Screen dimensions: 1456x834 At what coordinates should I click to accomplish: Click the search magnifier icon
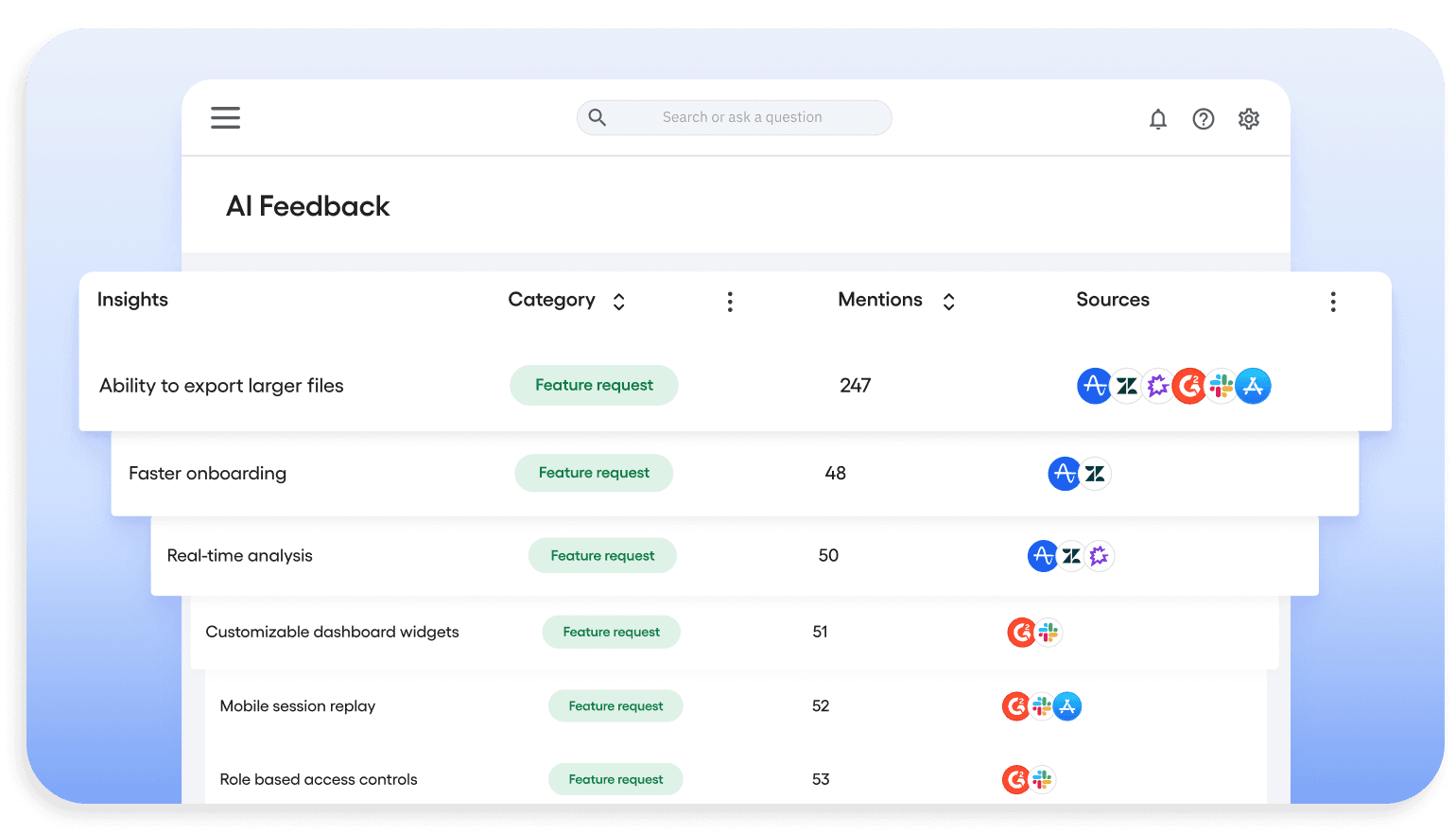[x=597, y=117]
